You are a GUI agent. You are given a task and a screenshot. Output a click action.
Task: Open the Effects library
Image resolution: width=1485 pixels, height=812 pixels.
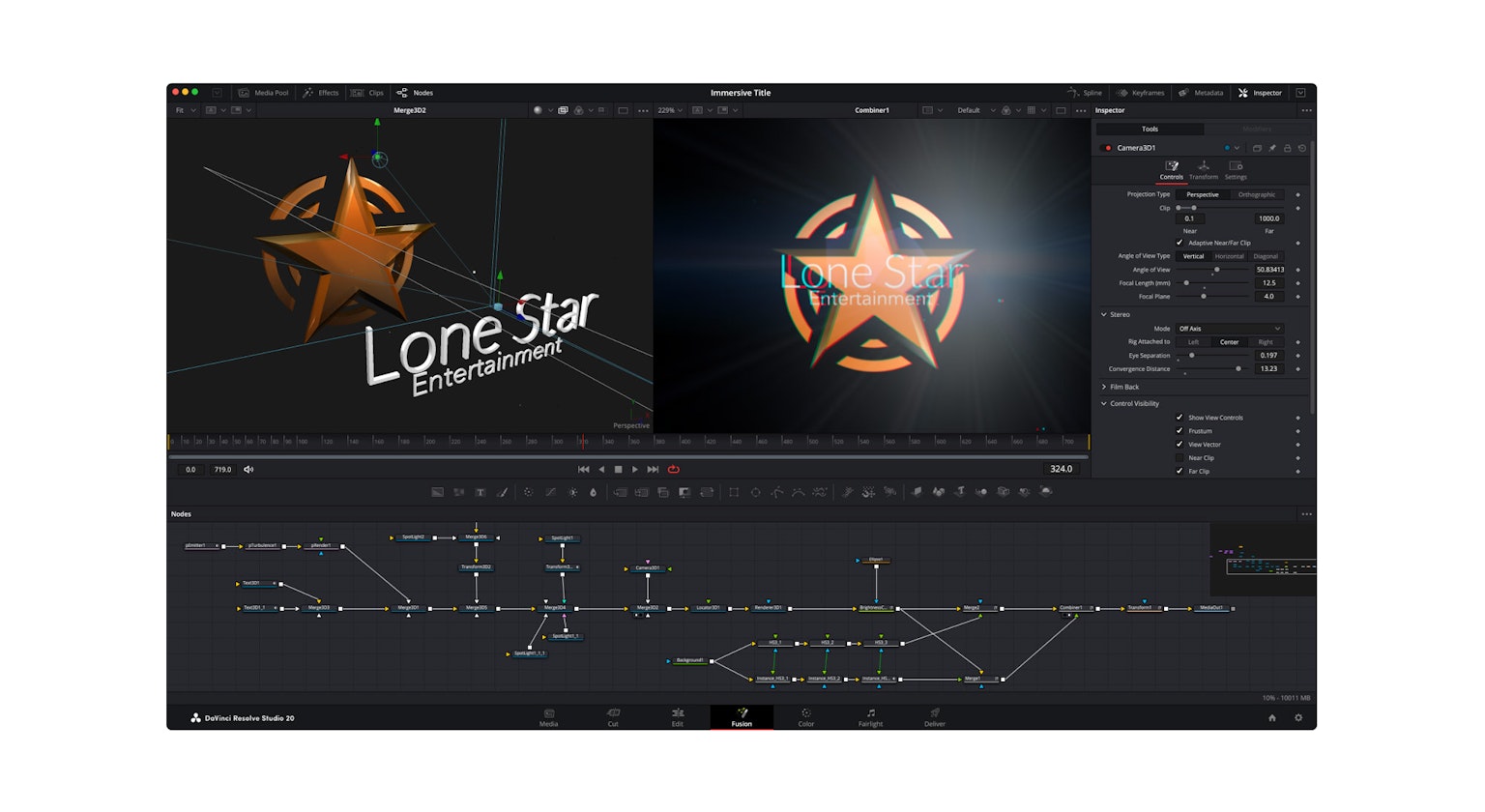tap(322, 93)
